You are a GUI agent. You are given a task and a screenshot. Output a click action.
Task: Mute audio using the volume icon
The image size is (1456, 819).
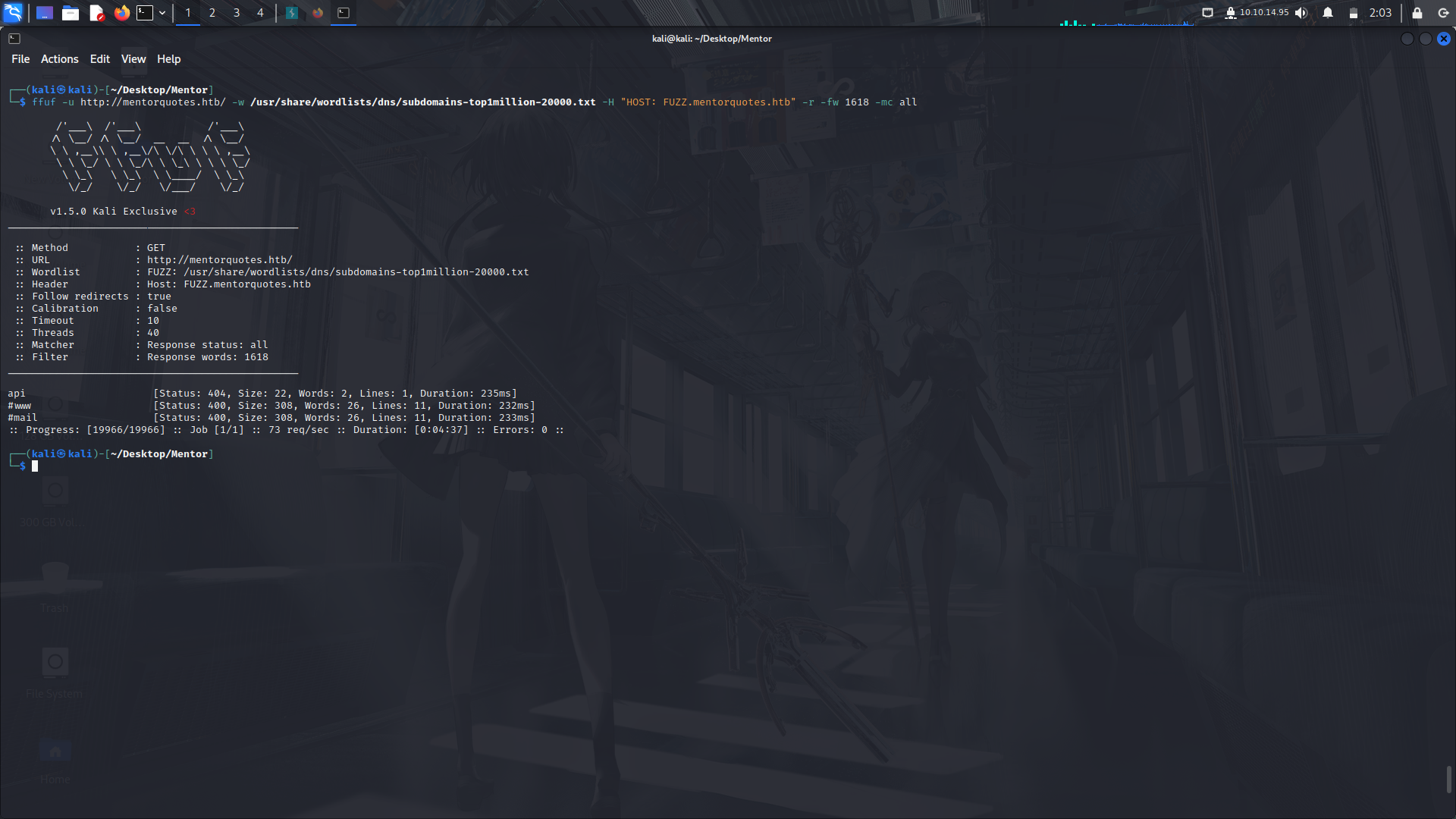pyautogui.click(x=1301, y=13)
